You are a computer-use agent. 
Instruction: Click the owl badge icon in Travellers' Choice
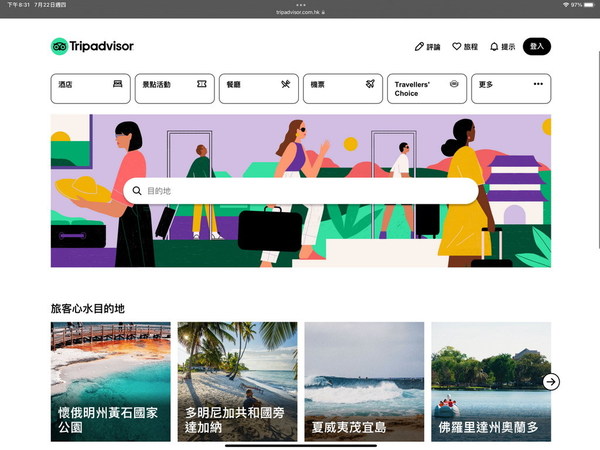[x=454, y=84]
